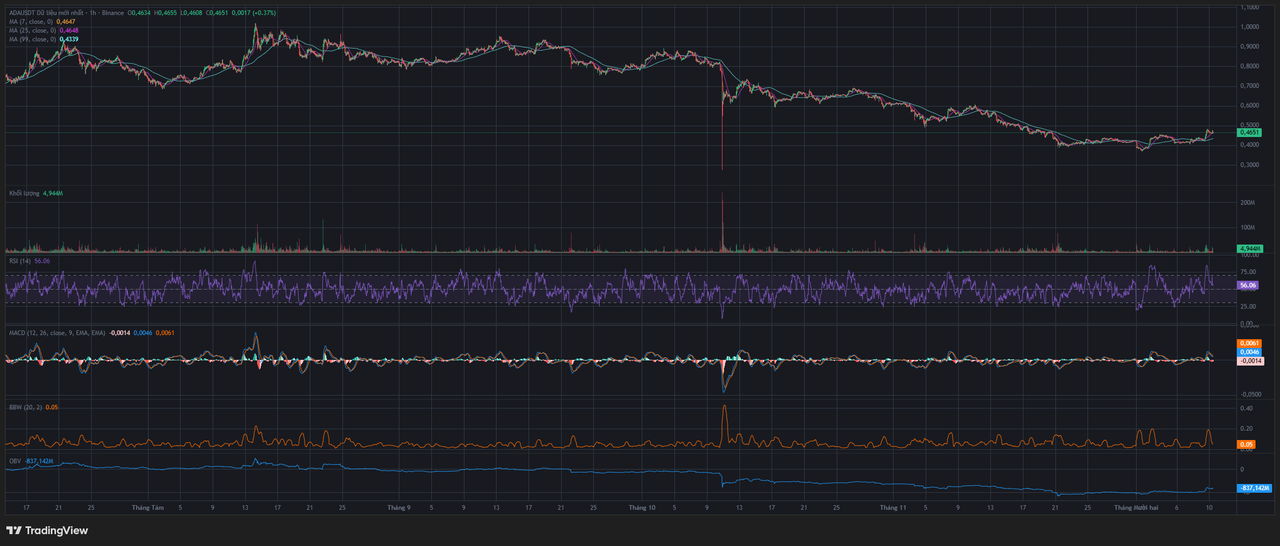Click Tháng Tám on the time axis
The image size is (1280, 546).
pos(148,508)
